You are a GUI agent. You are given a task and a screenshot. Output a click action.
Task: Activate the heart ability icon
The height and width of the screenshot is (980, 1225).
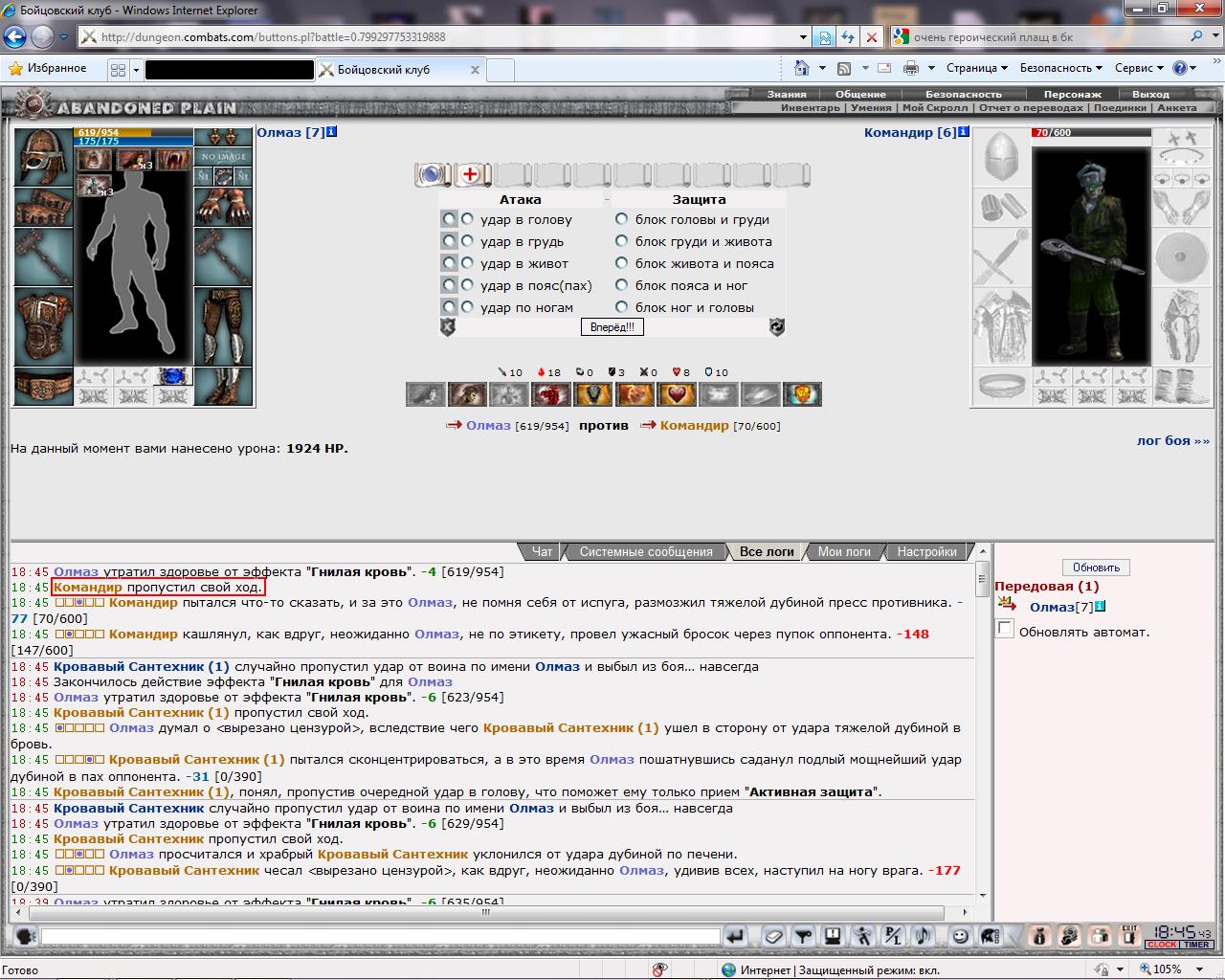point(678,394)
